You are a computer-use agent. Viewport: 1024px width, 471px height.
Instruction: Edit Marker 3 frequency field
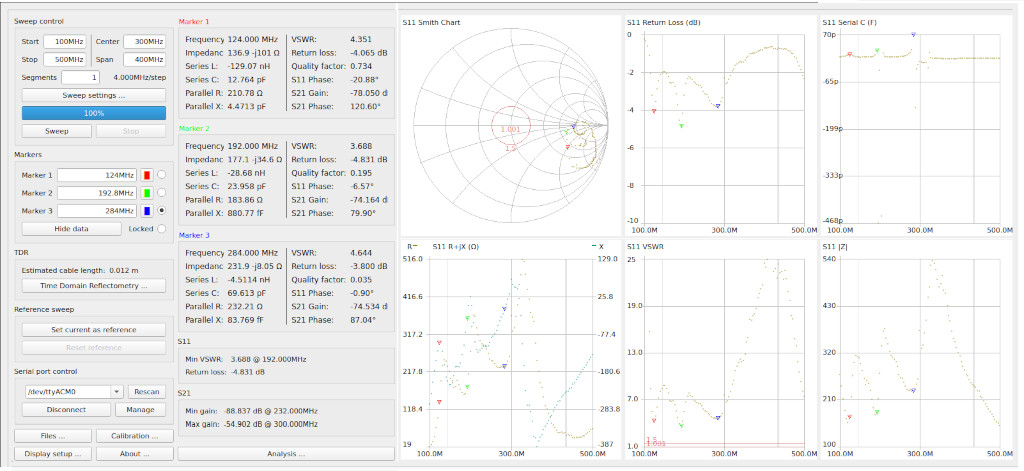97,211
